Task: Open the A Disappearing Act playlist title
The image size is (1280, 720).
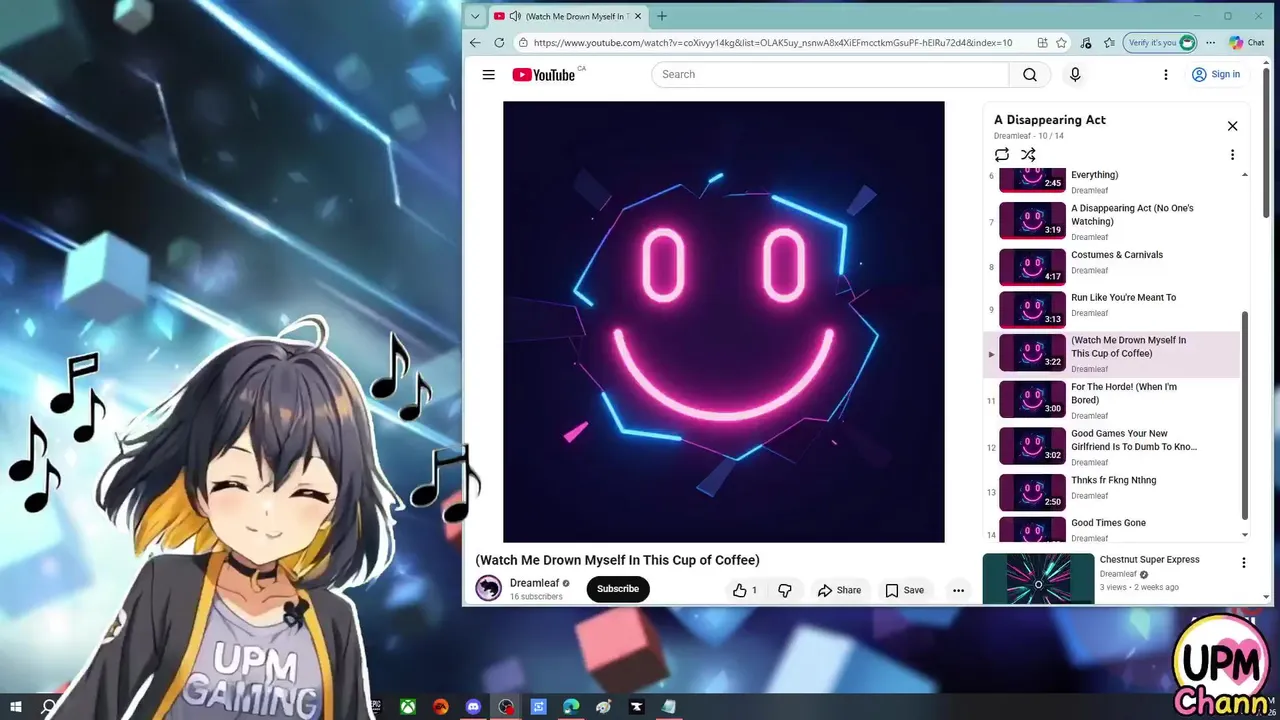Action: tap(1050, 120)
